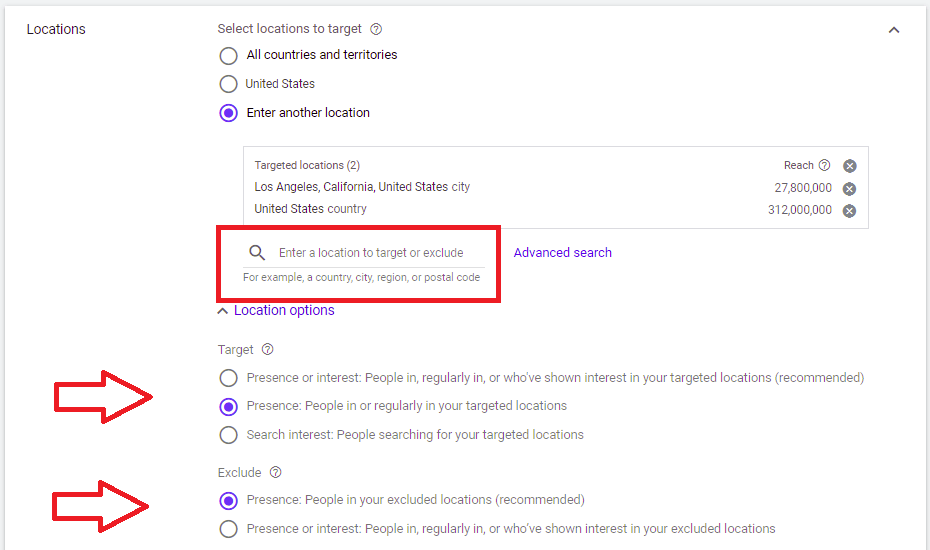The height and width of the screenshot is (550, 930).
Task: Select the United States radio button
Action: [x=228, y=84]
